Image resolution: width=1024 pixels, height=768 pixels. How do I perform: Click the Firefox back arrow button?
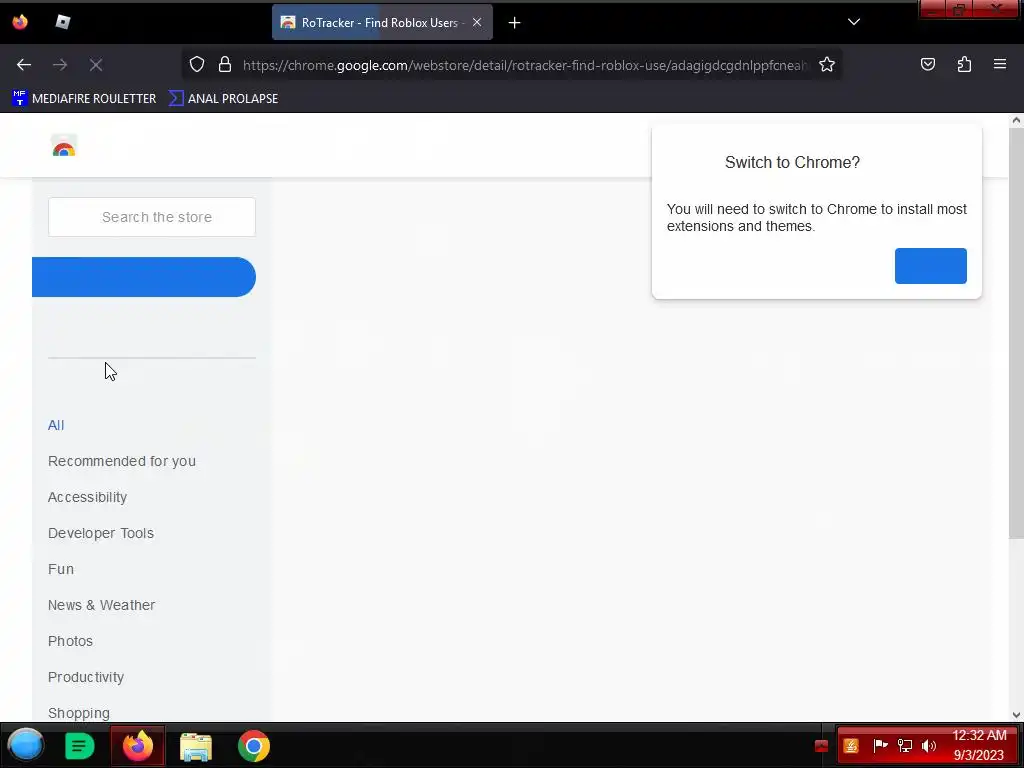coord(24,65)
